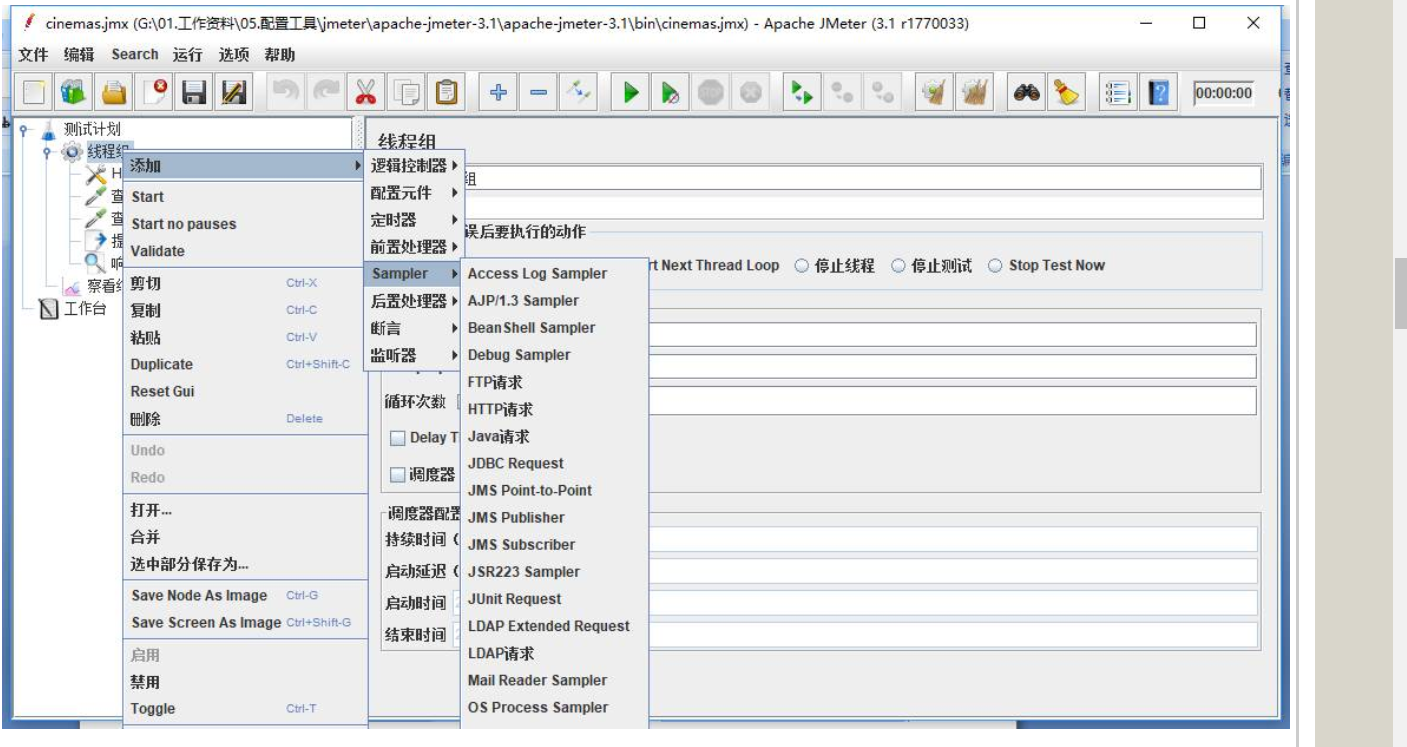Image resolution: width=1407 pixels, height=747 pixels.
Task: Click the Clear All results toolbar icon
Action: [x=974, y=93]
